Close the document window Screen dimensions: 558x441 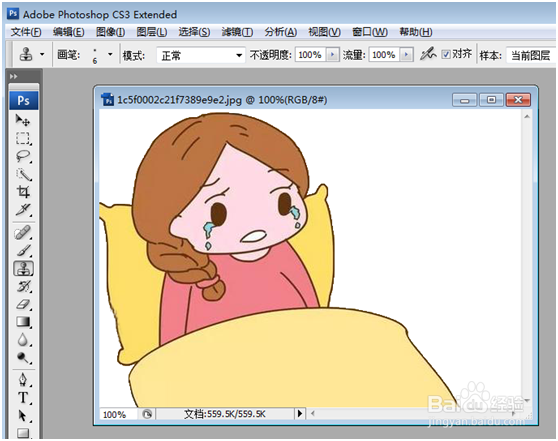click(x=518, y=100)
